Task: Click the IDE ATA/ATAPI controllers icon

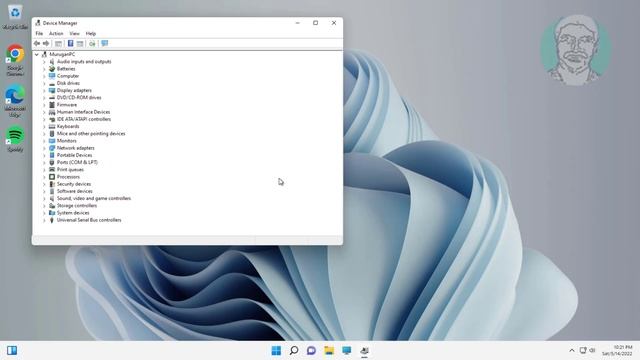Action: point(52,119)
